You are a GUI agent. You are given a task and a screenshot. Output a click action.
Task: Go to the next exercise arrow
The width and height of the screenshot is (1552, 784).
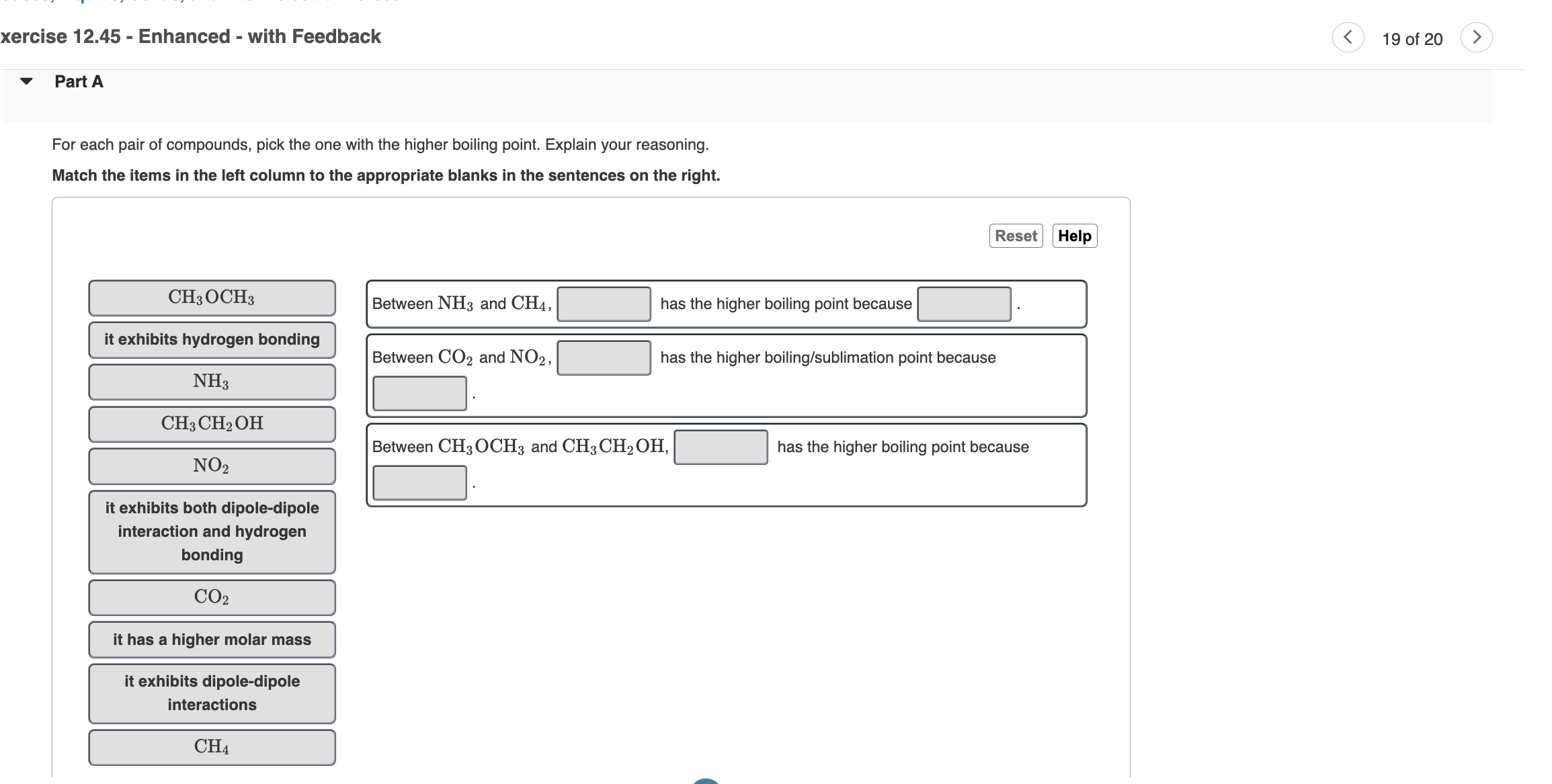[x=1476, y=38]
